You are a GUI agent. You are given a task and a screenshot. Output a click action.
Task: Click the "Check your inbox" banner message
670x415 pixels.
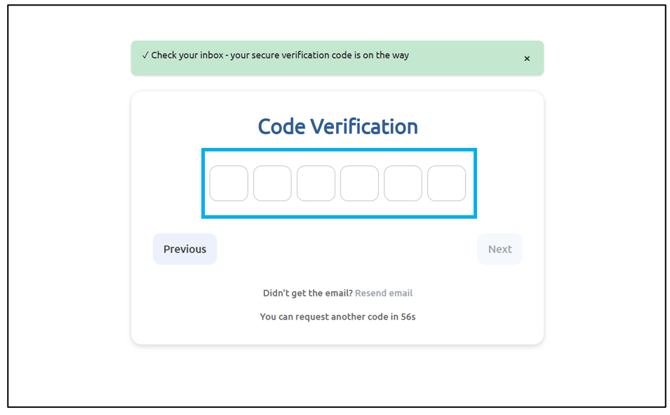click(x=280, y=56)
